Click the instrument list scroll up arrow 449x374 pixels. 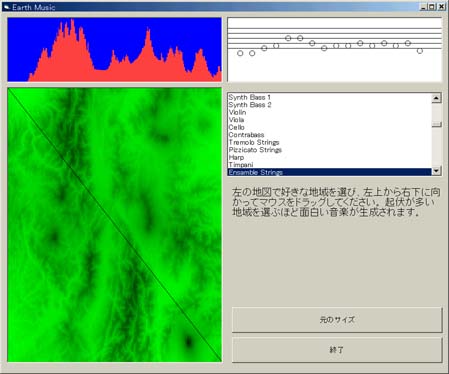(x=436, y=98)
